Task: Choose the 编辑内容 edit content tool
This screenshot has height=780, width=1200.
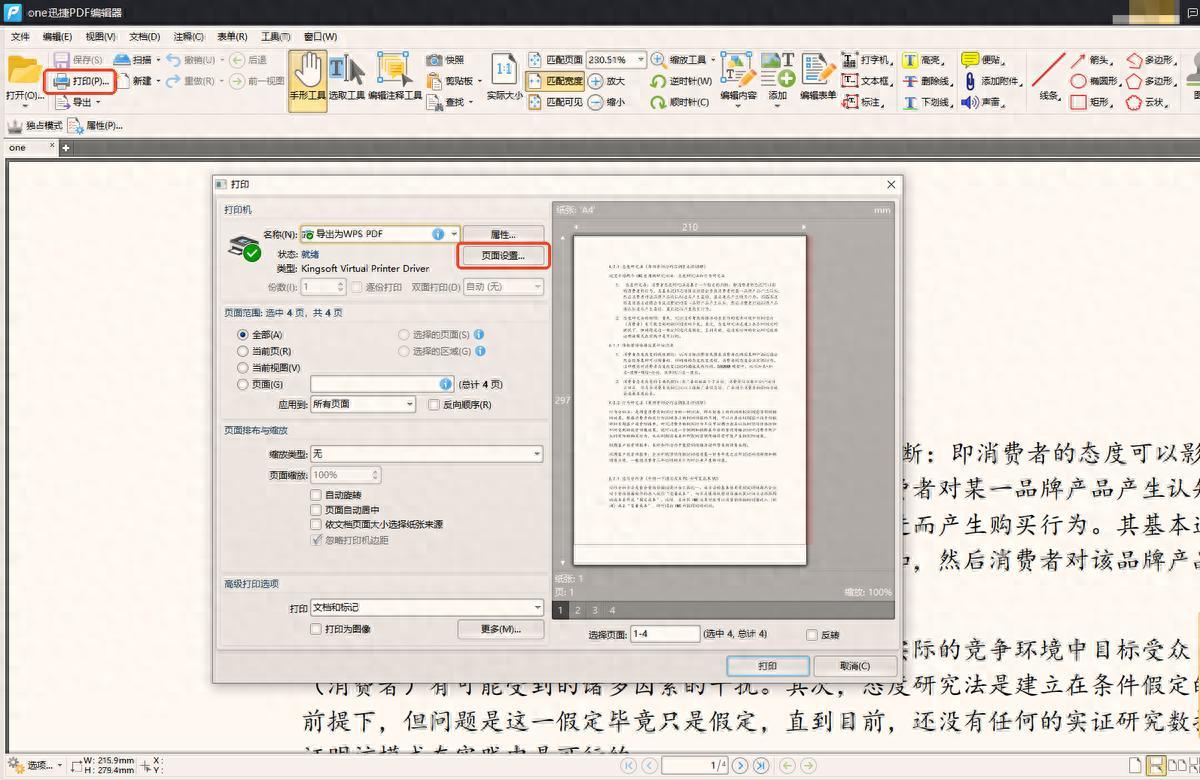Action: click(x=737, y=80)
